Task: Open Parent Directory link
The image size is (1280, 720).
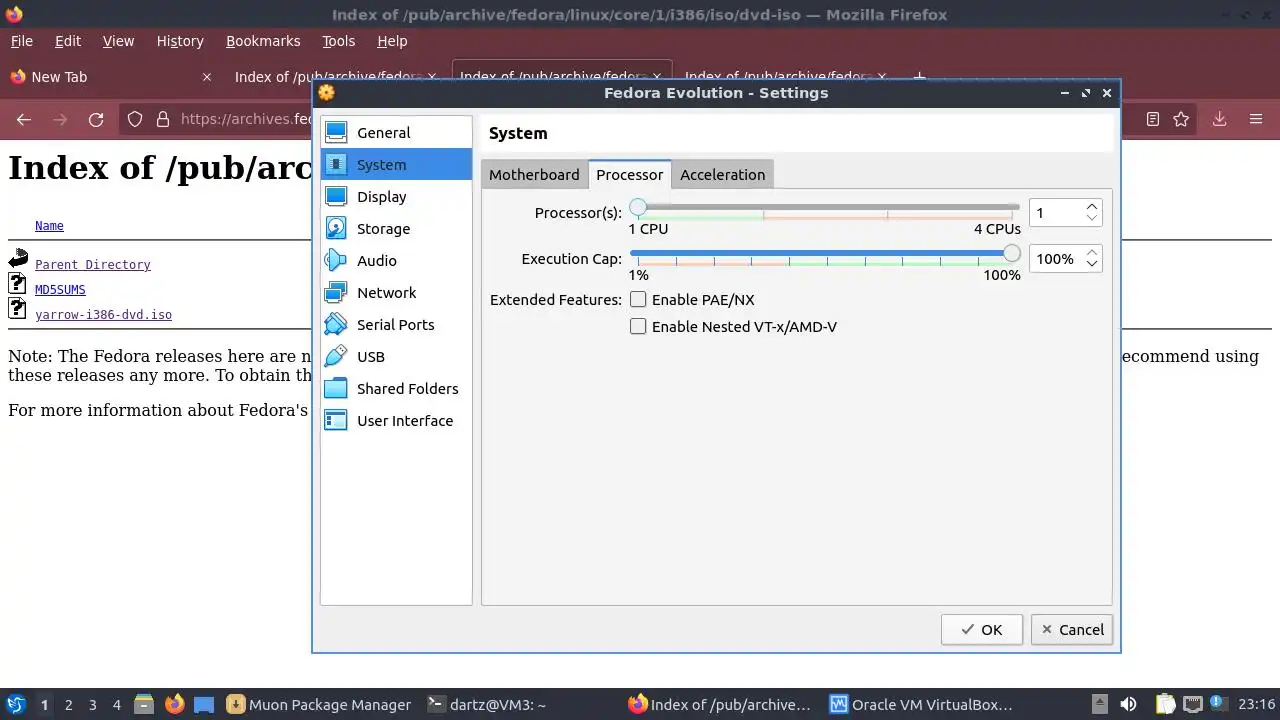Action: (93, 265)
